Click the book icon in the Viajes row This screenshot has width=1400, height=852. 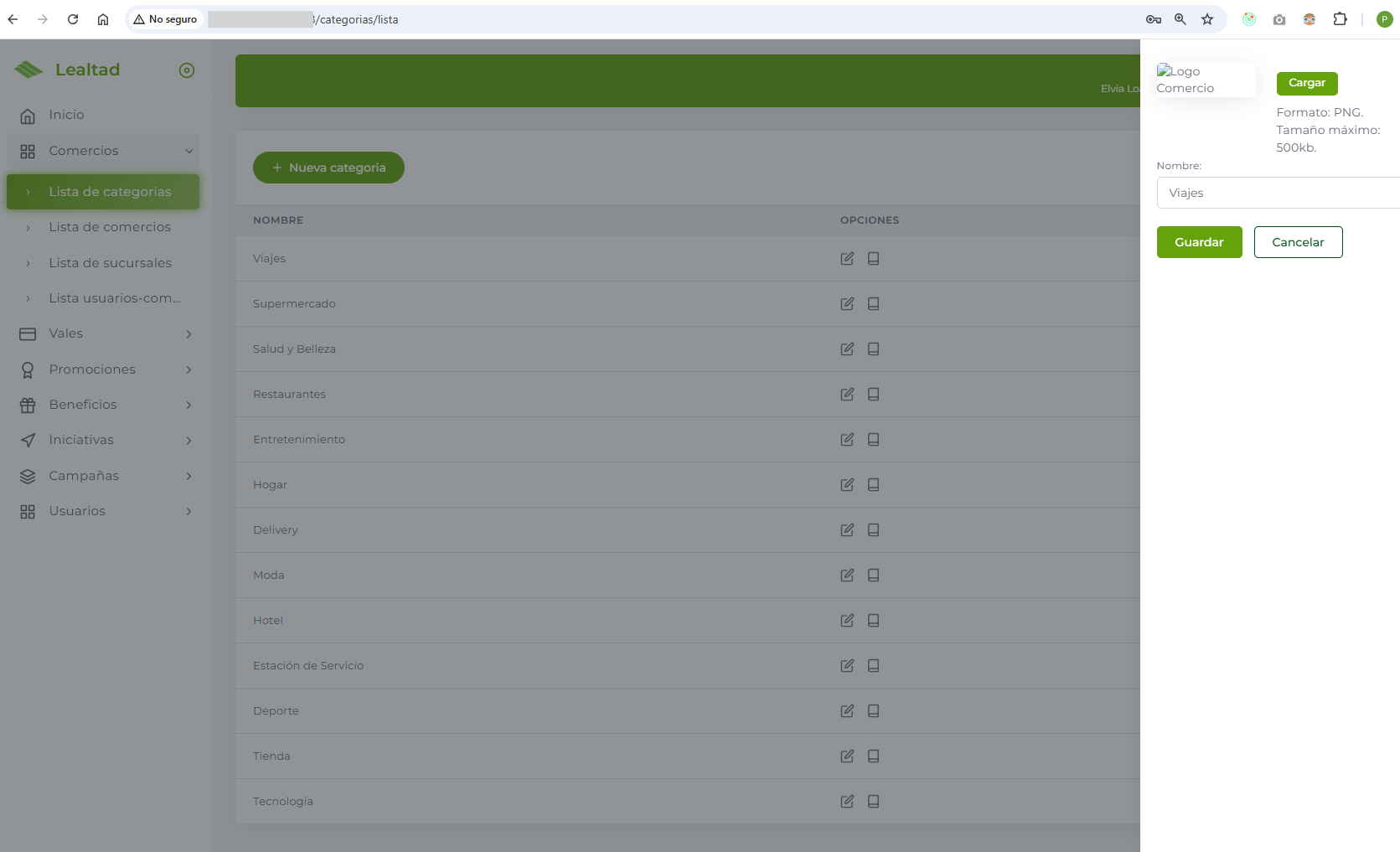point(873,258)
